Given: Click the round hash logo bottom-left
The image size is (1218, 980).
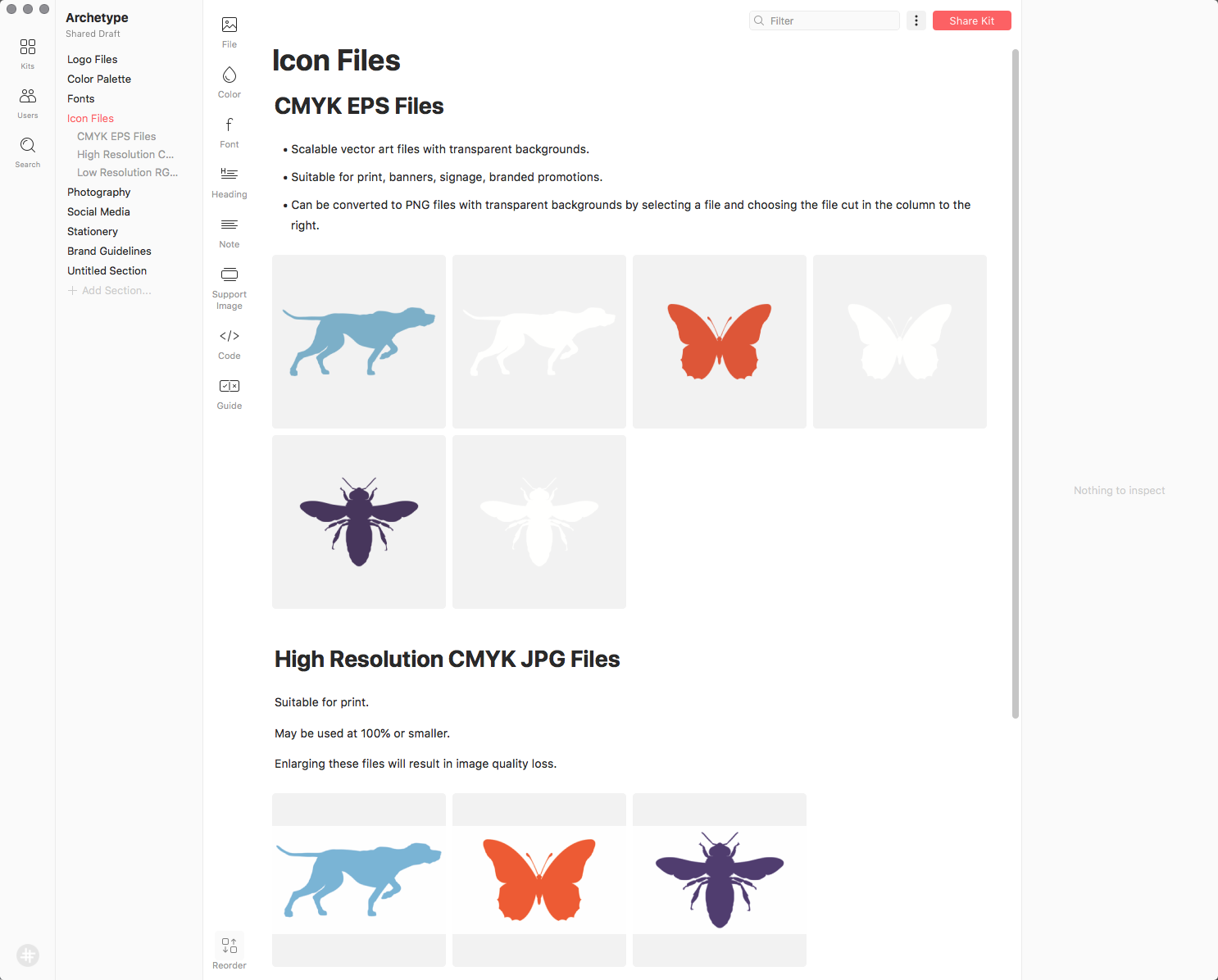Looking at the screenshot, I should 28,955.
